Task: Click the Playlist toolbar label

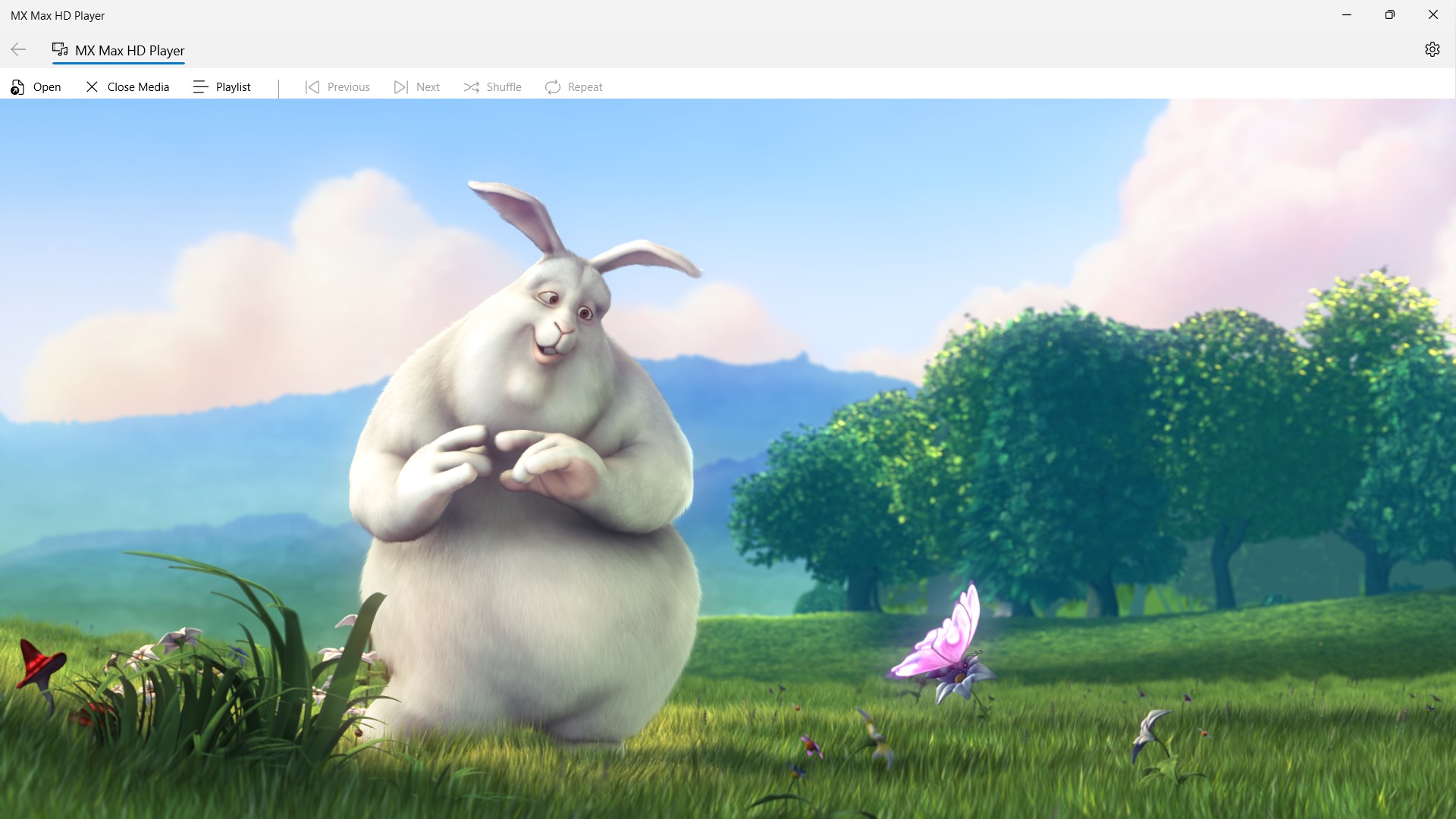Action: pos(233,86)
